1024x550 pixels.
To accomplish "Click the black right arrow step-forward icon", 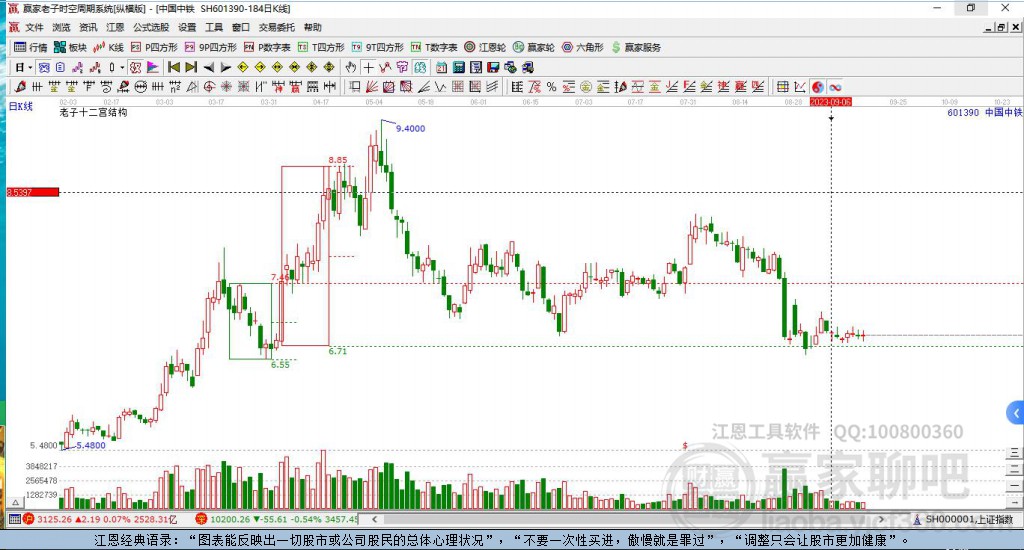I will (x=225, y=67).
